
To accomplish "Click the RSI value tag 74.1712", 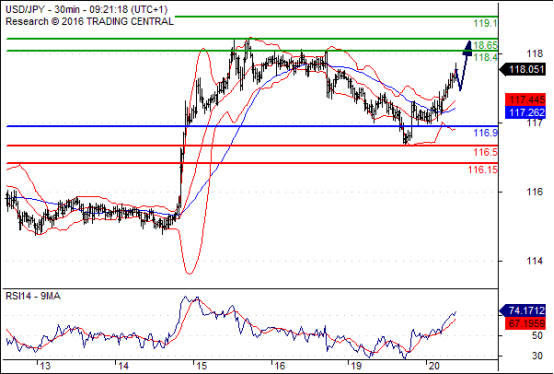I will pyautogui.click(x=523, y=311).
